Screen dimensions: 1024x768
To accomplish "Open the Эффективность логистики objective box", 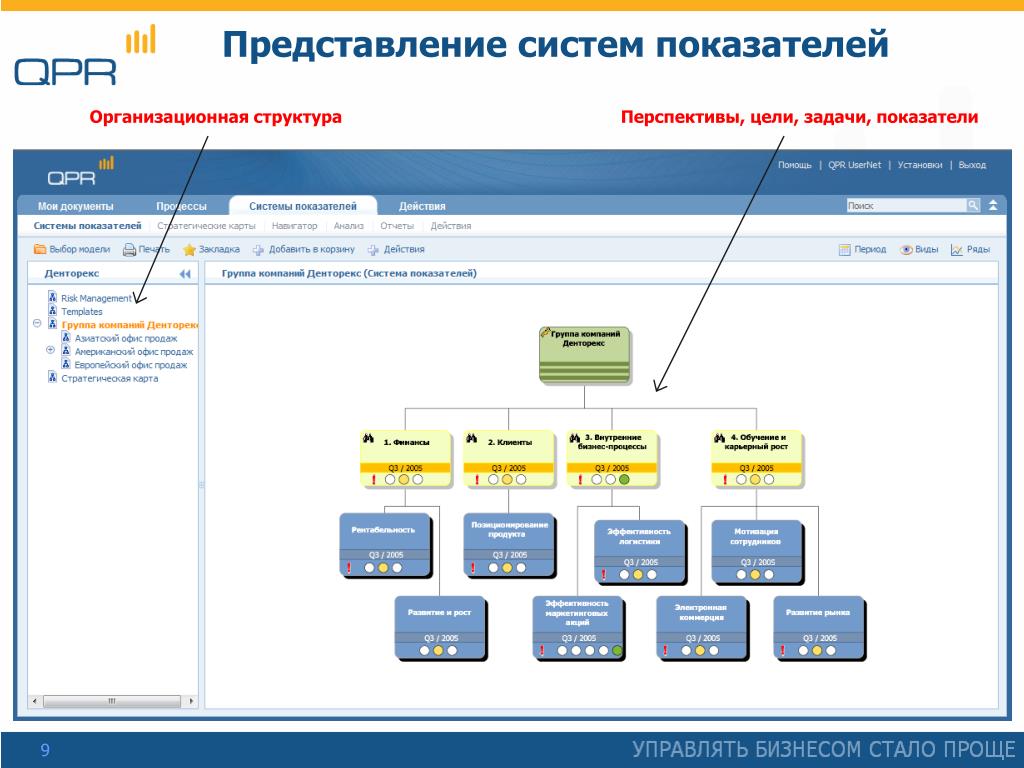I will [x=639, y=551].
